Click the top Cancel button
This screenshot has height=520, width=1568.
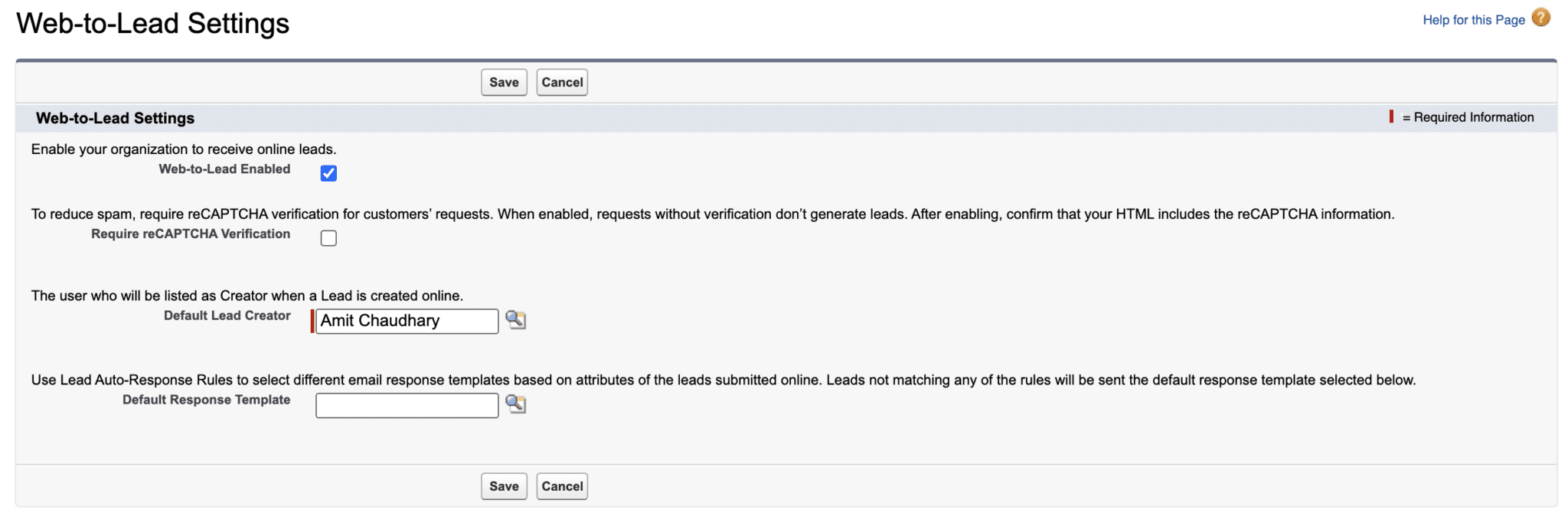coord(562,82)
